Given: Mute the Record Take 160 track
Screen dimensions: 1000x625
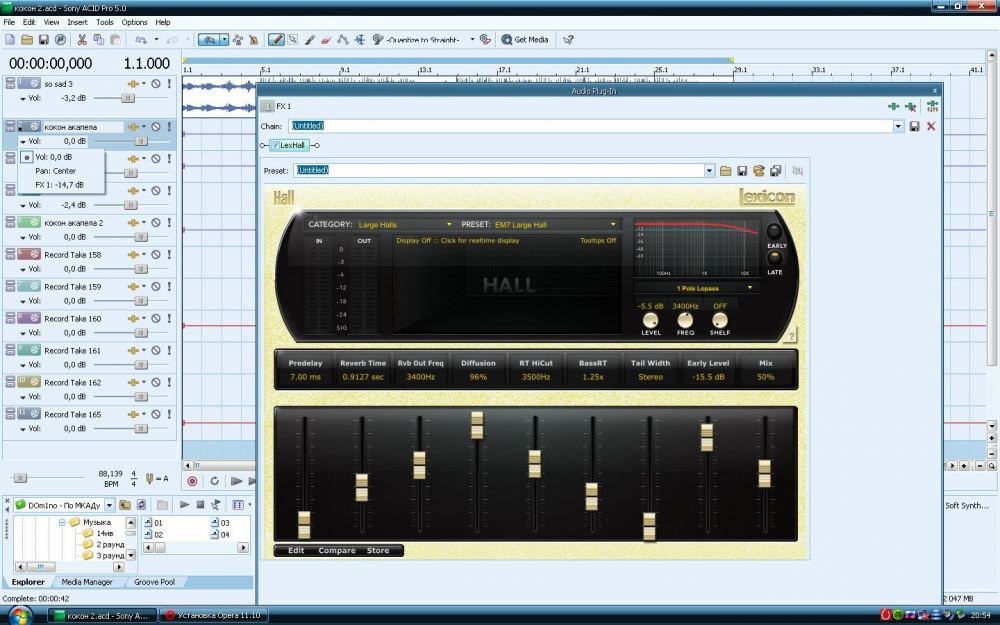Looking at the screenshot, I should pos(156,318).
